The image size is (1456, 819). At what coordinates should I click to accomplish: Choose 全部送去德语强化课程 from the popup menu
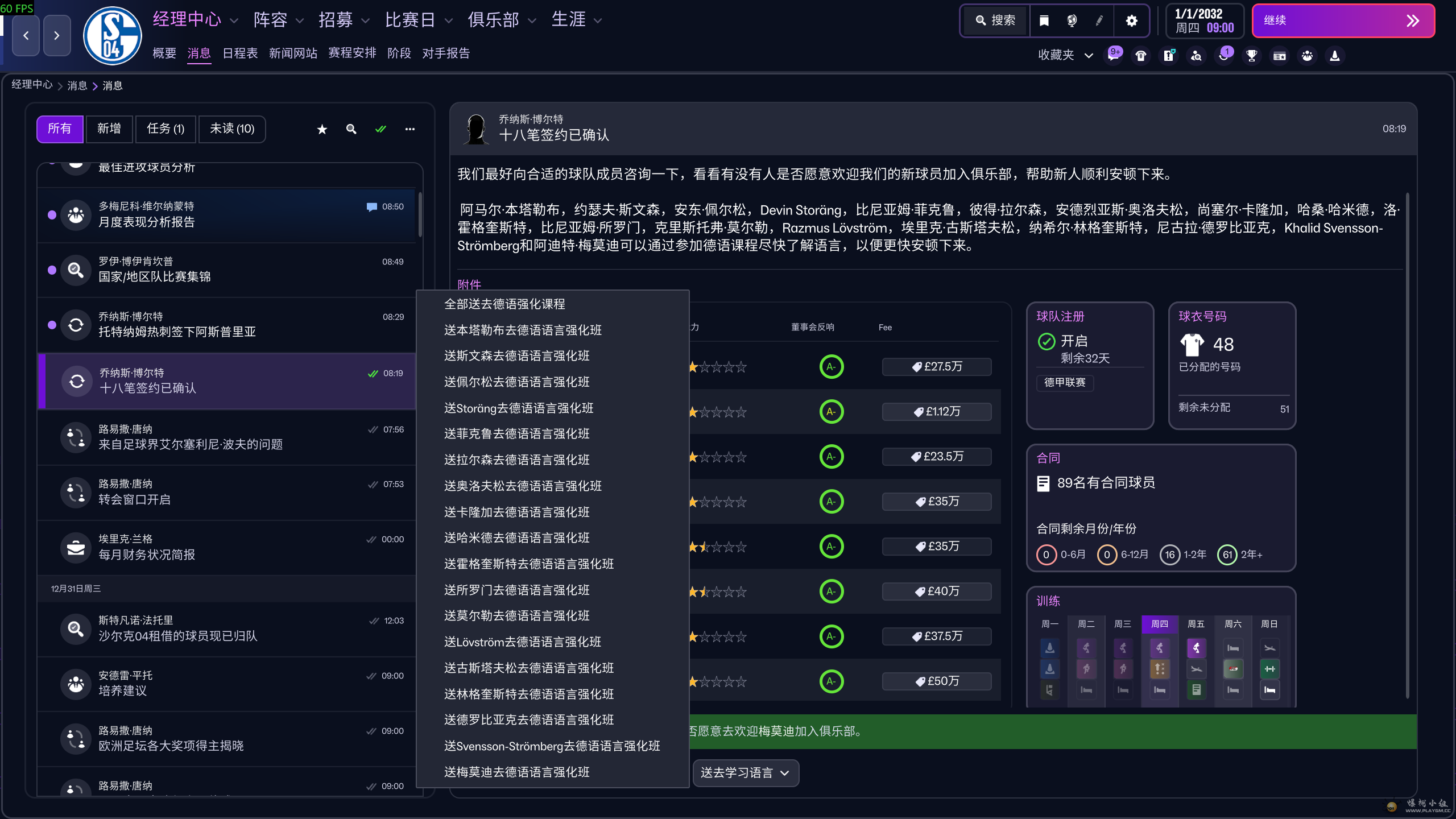tap(504, 304)
